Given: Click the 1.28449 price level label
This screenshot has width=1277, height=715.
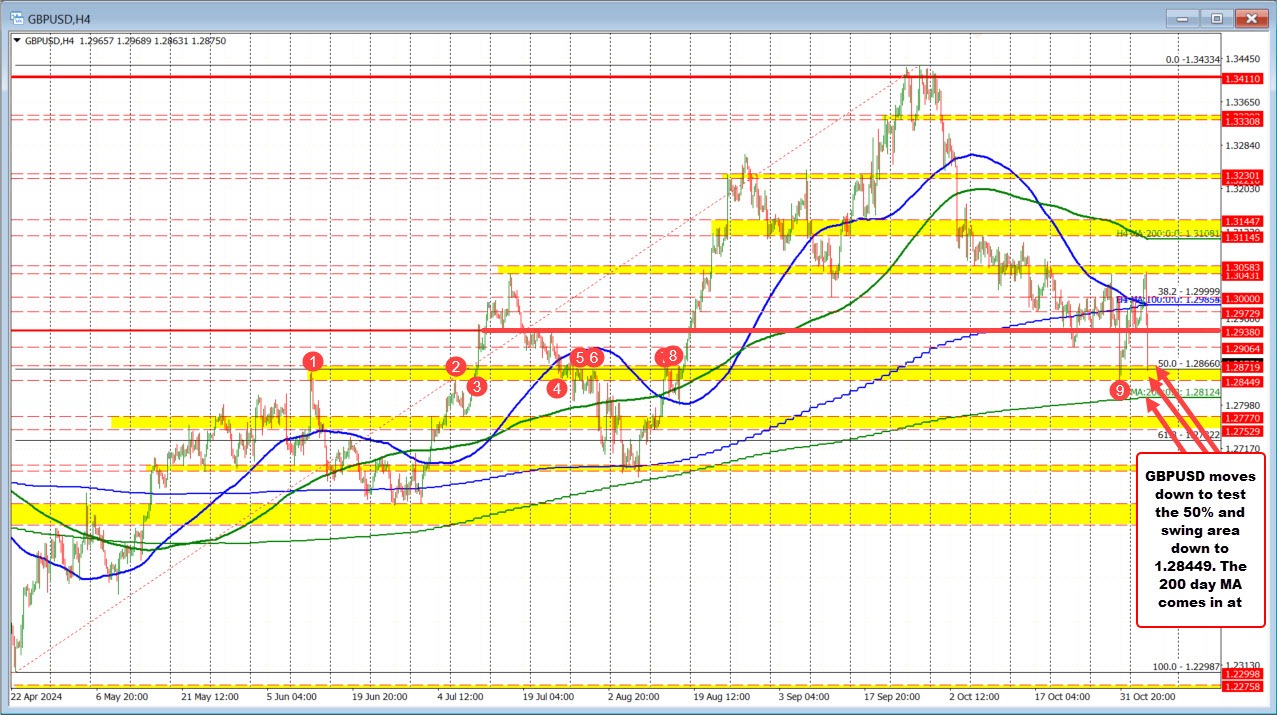Looking at the screenshot, I should tap(1243, 381).
